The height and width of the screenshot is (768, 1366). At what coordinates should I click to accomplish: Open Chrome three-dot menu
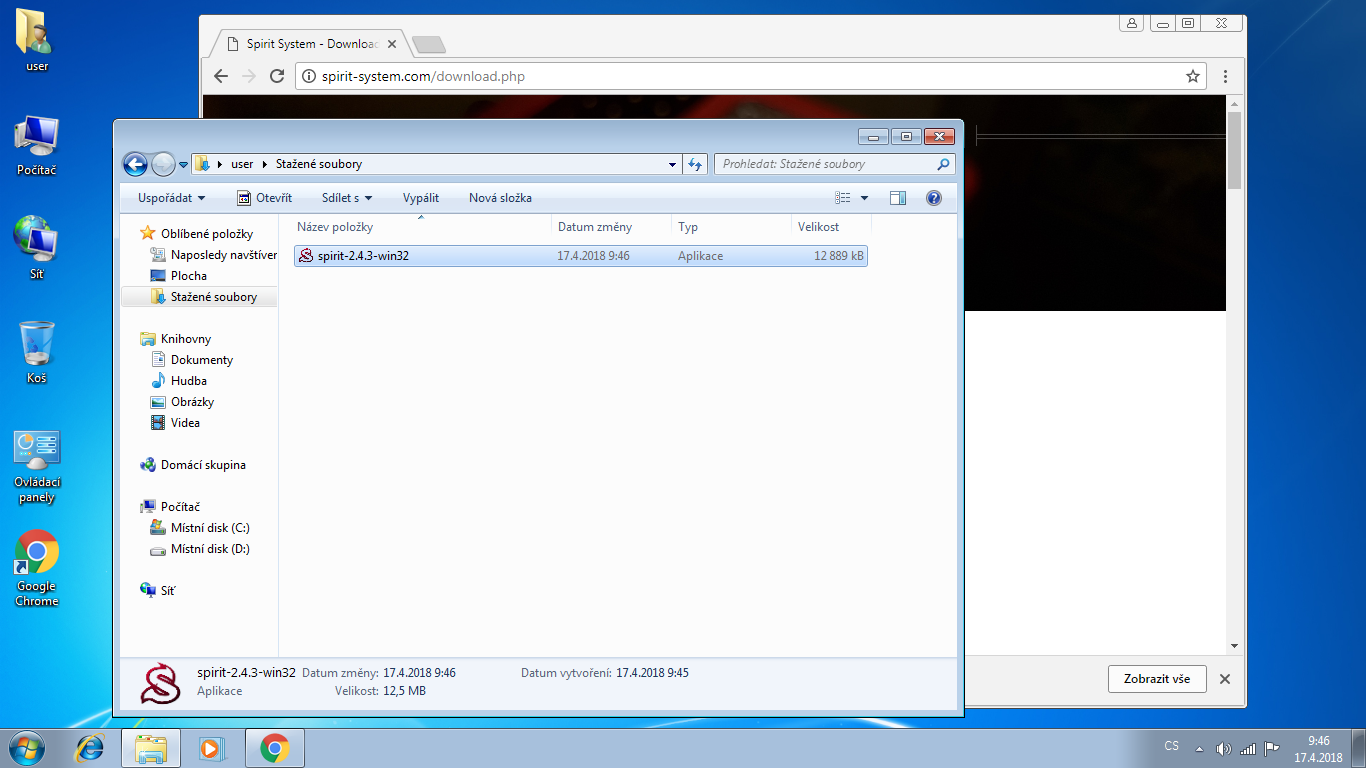(1226, 76)
